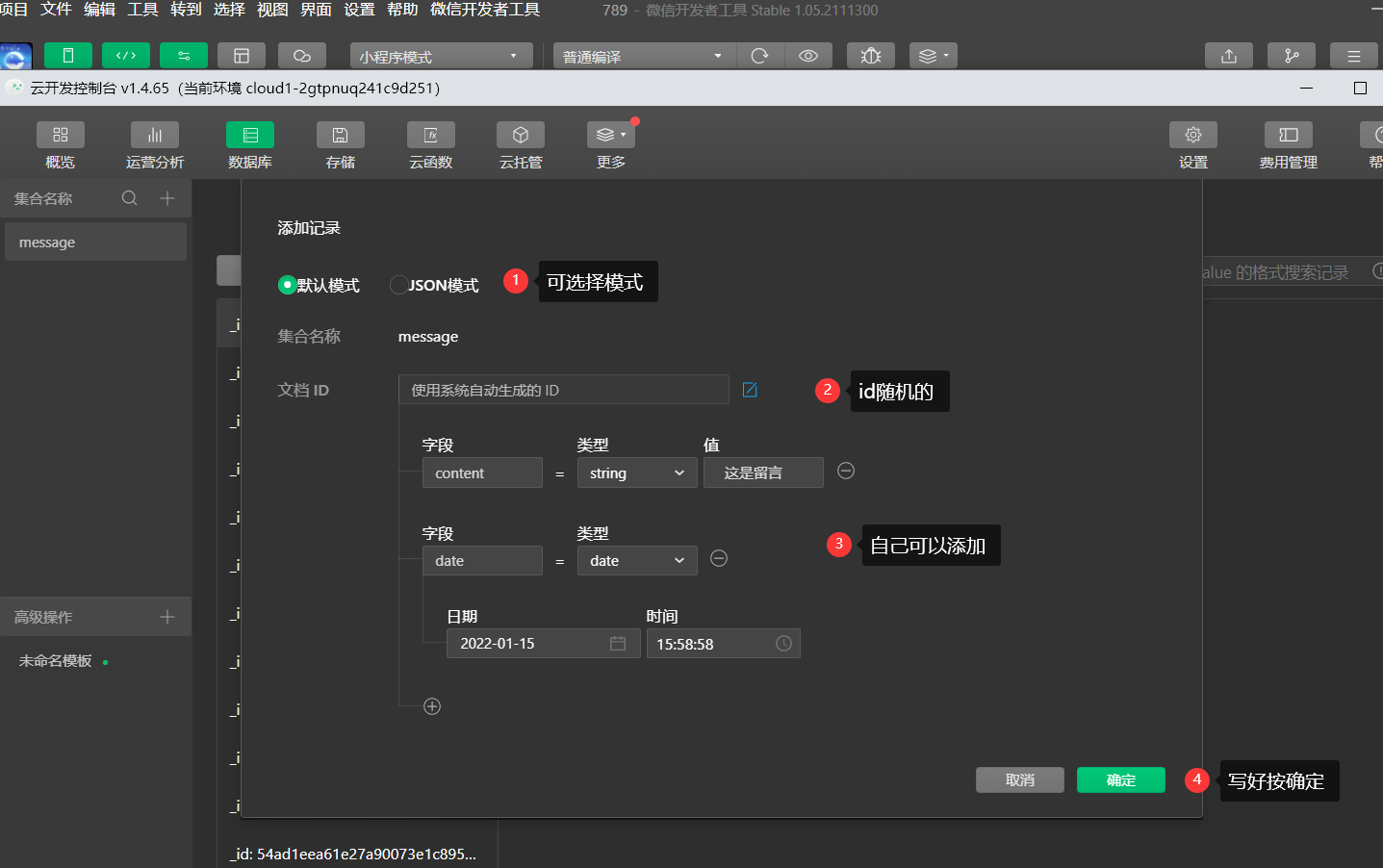Open the 费用管理 billing management
Image resolution: width=1383 pixels, height=868 pixels.
pos(1287,144)
